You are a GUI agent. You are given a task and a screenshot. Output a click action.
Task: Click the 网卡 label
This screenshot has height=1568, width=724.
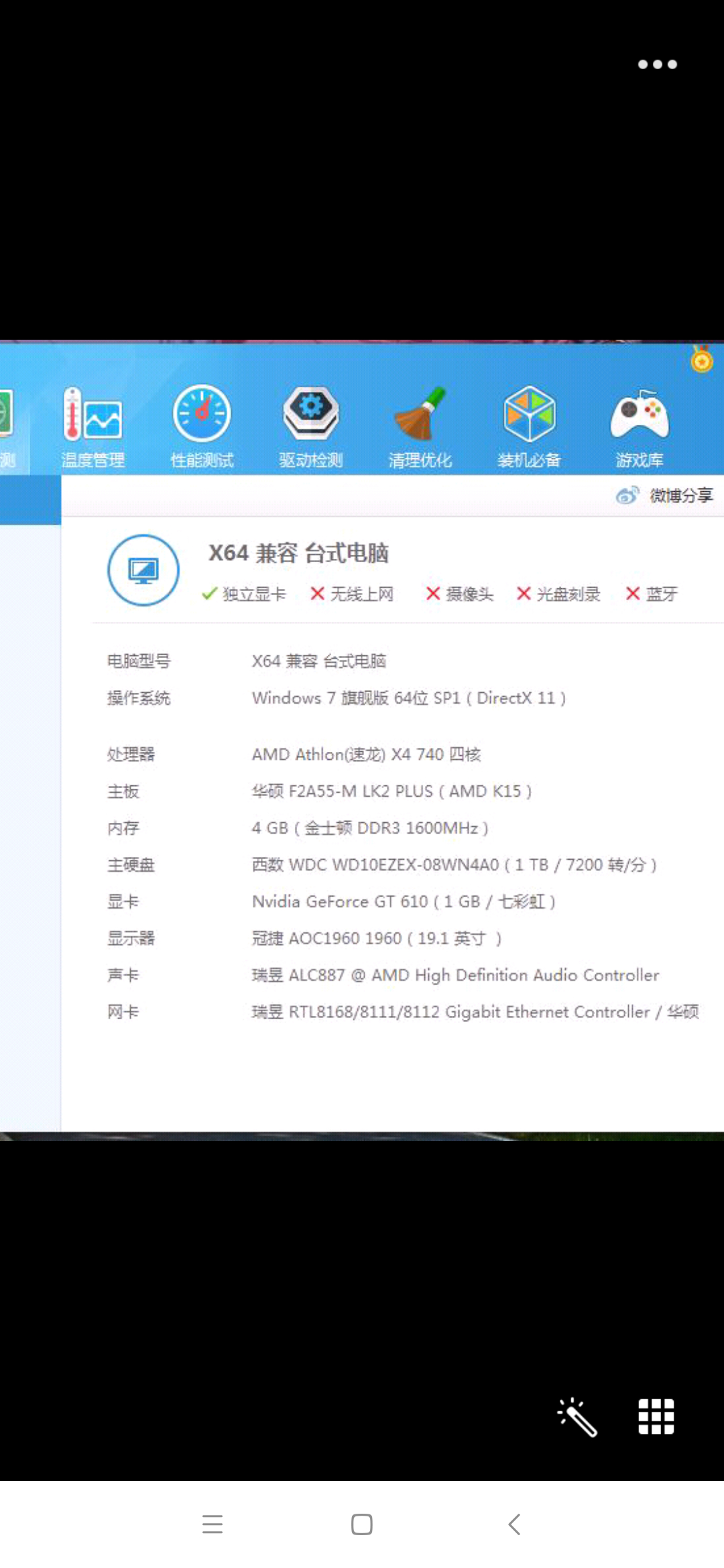click(x=123, y=1012)
